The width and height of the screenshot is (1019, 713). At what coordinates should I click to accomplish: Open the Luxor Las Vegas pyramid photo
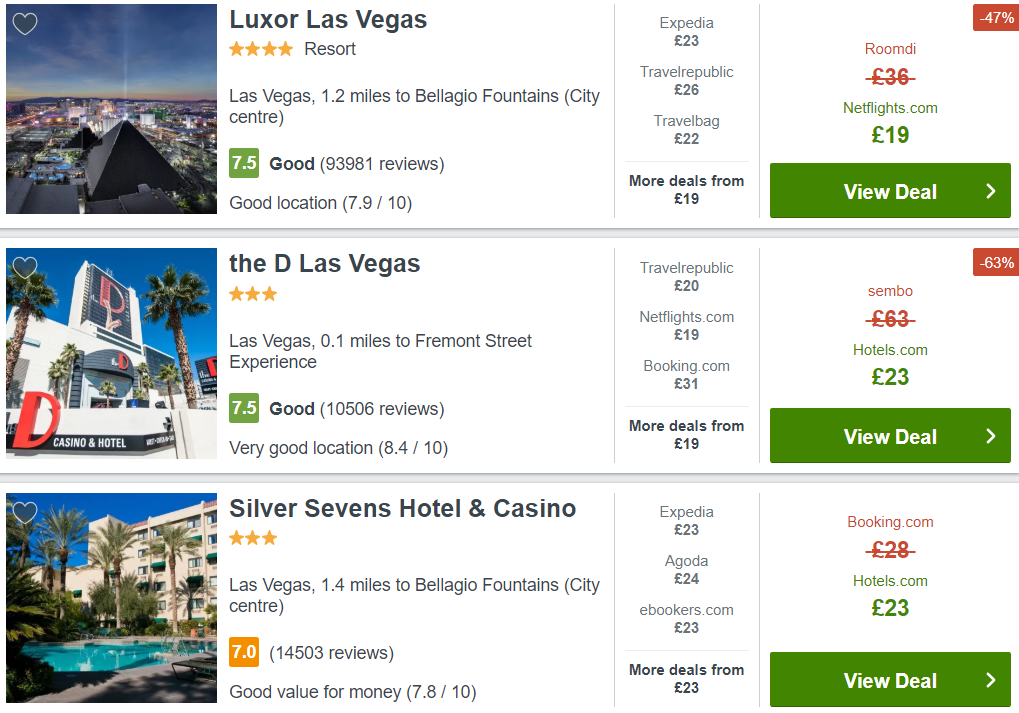[x=112, y=109]
